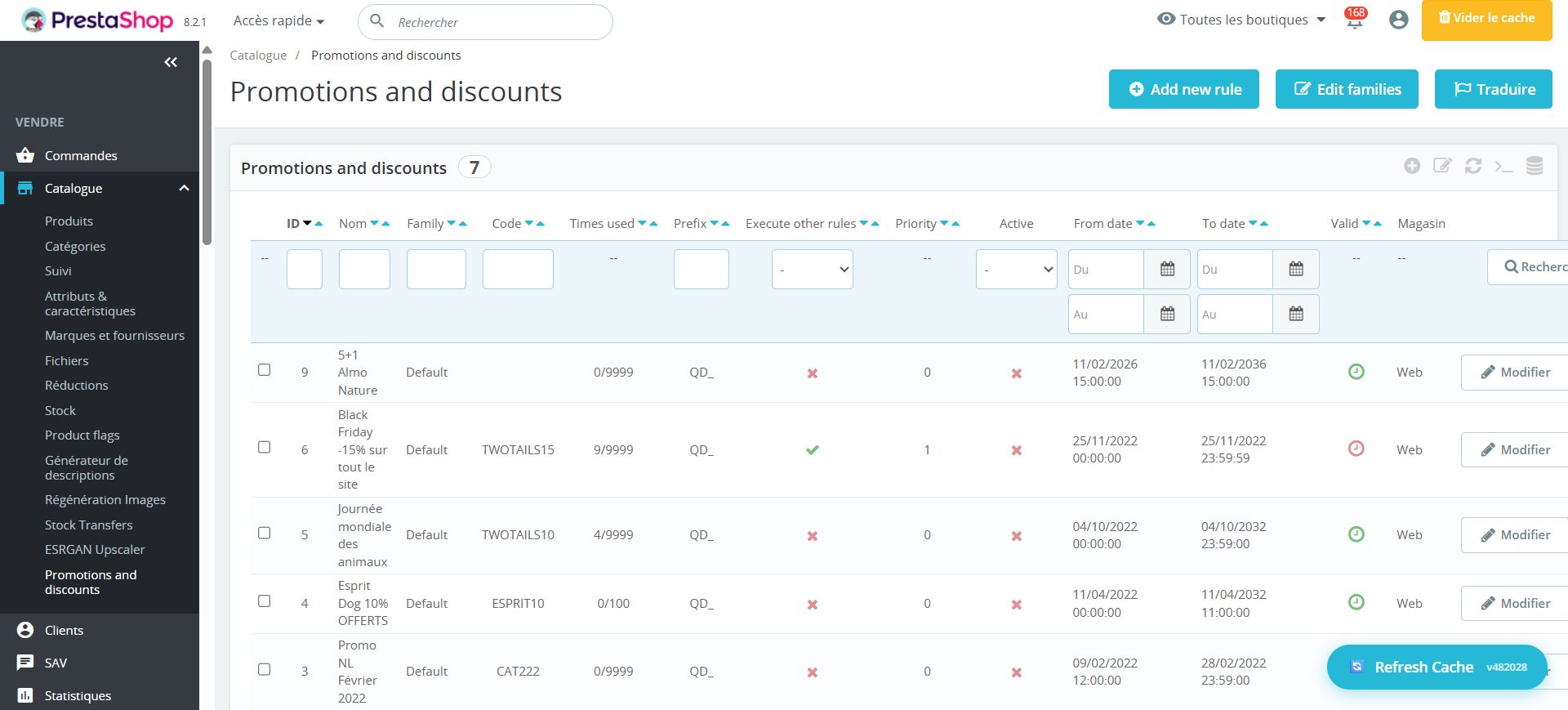Screen dimensions: 1568x710
Task: Open the notifications bell icon
Action: tap(1354, 20)
